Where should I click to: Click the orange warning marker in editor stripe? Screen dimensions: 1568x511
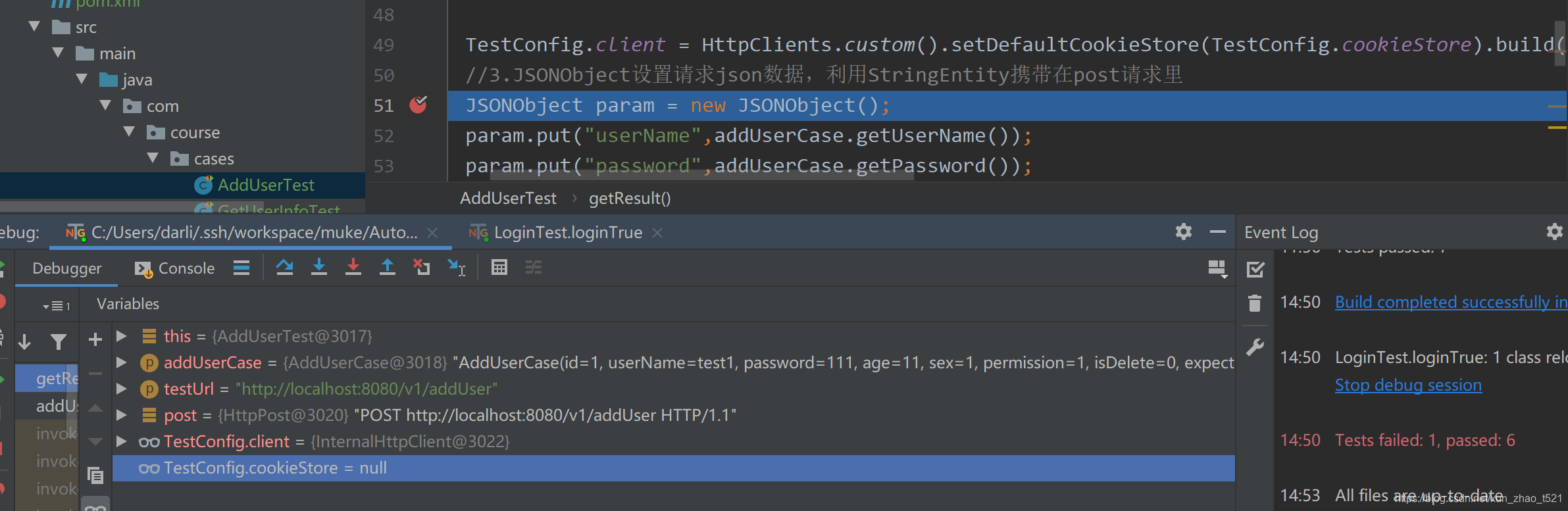(1557, 128)
